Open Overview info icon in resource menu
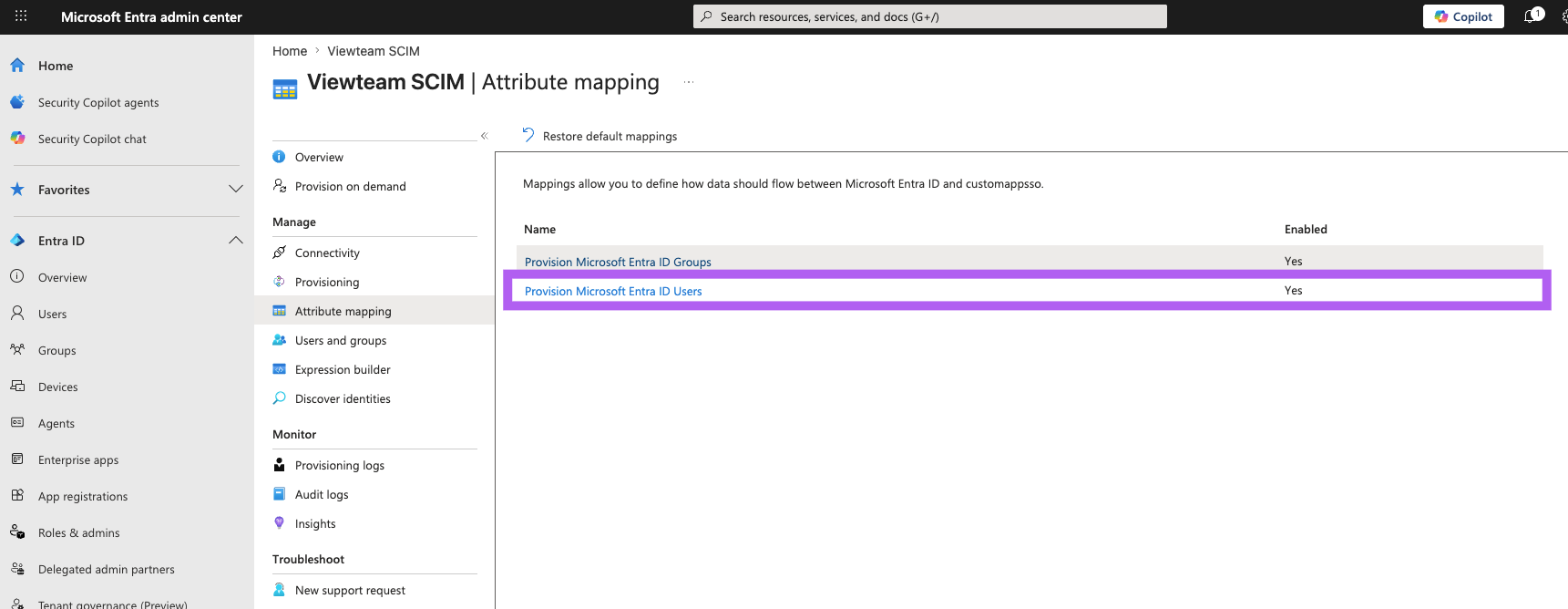The image size is (1568, 609). coord(279,157)
